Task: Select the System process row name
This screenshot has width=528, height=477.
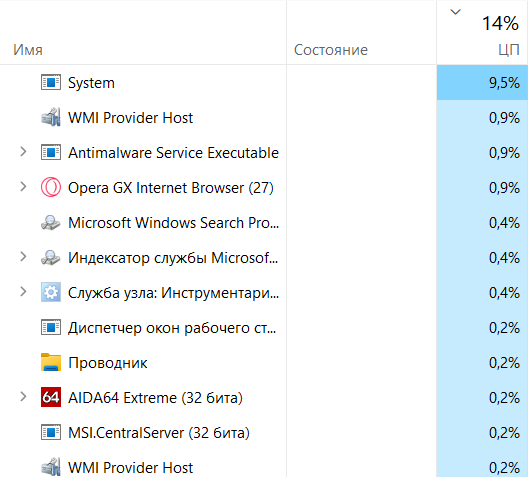Action: (91, 83)
